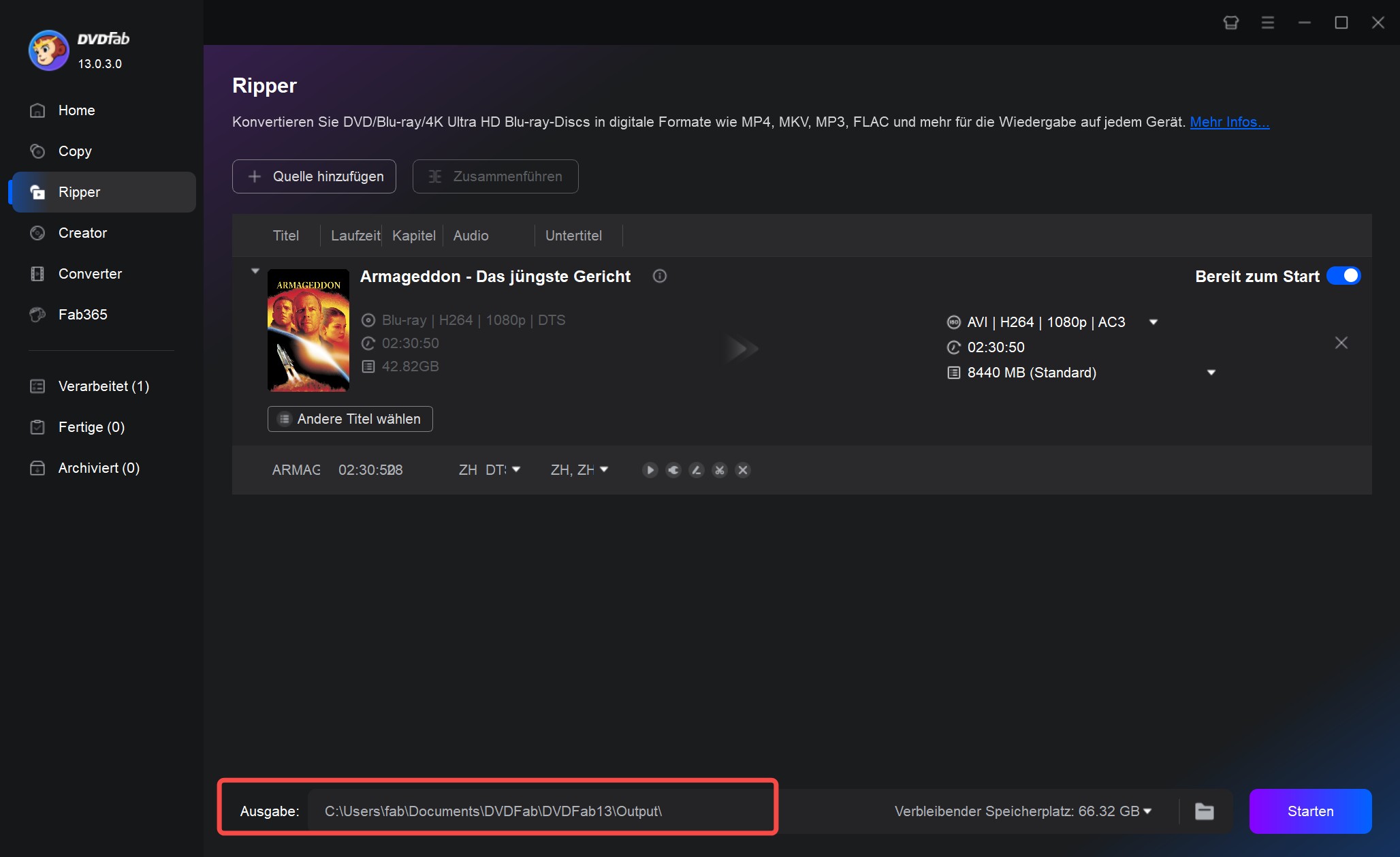Viewport: 1400px width, 857px height.
Task: Open the trim scissors icon
Action: click(x=720, y=470)
